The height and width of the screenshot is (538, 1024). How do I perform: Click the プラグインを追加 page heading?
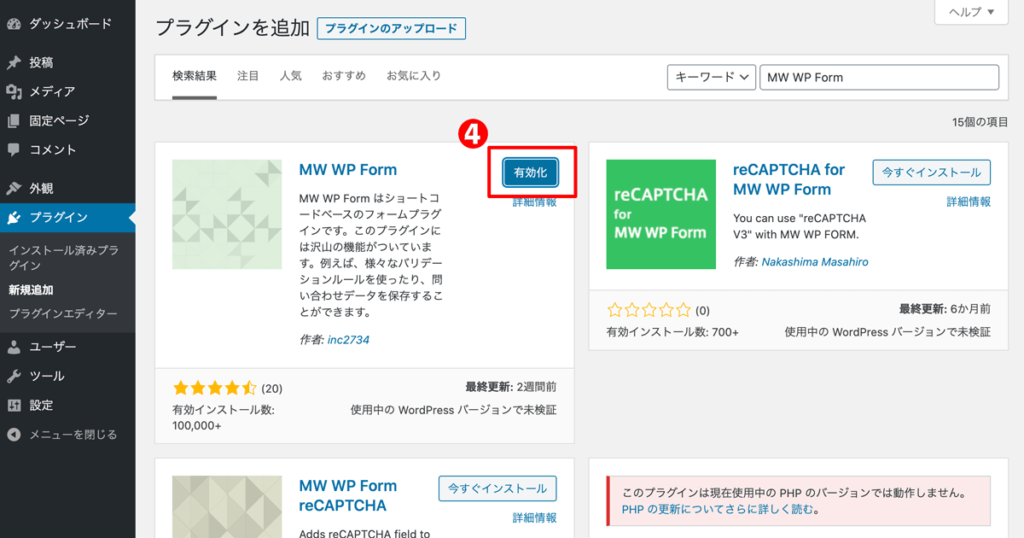[x=232, y=28]
